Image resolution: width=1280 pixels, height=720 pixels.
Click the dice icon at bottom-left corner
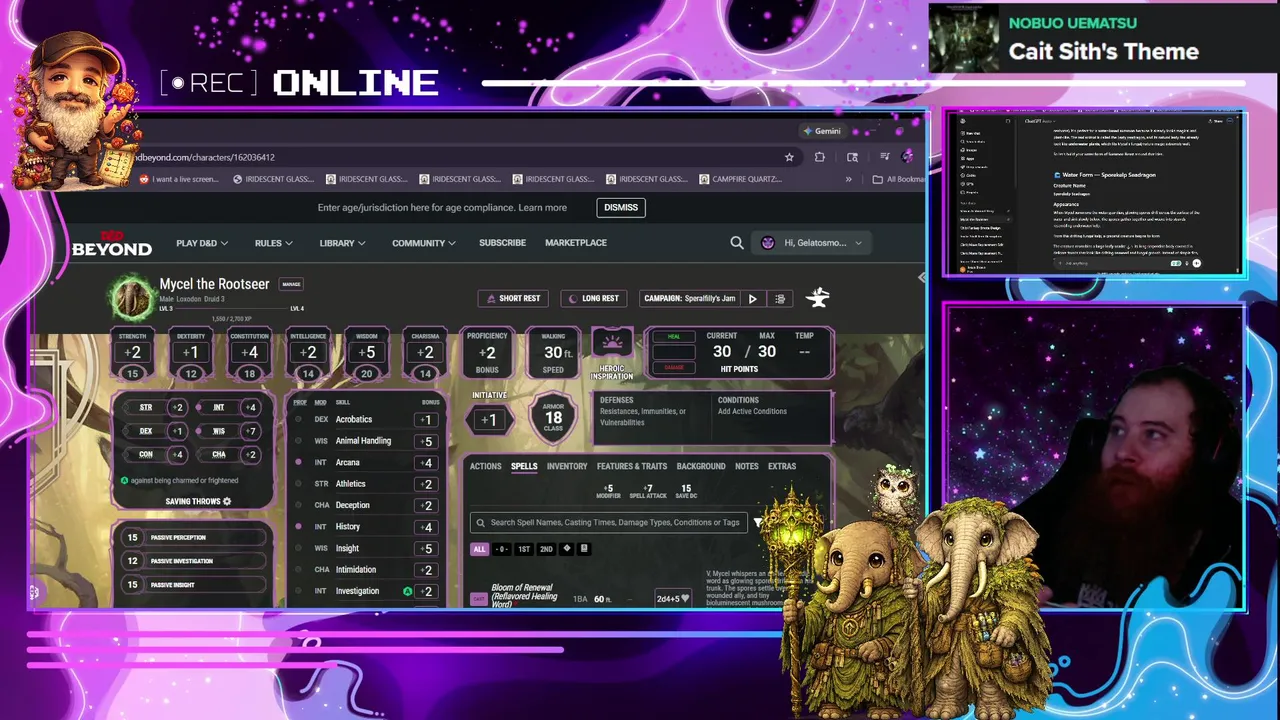pyautogui.click(x=33, y=592)
